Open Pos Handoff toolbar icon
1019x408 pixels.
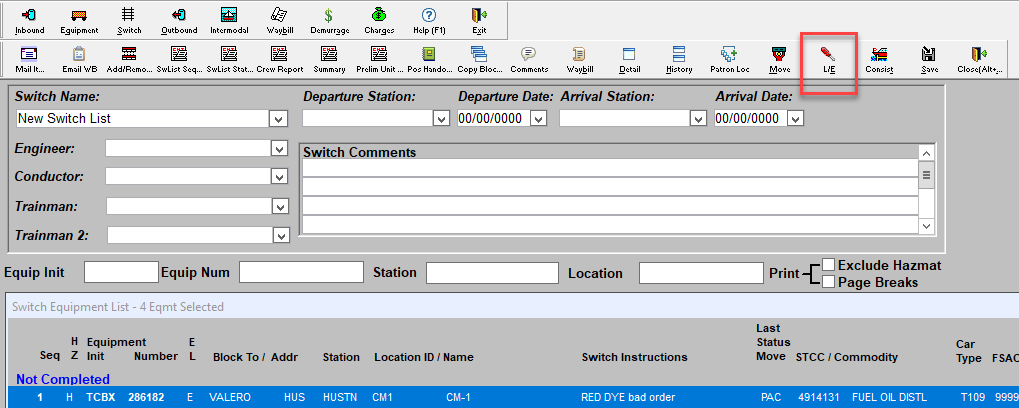point(429,60)
